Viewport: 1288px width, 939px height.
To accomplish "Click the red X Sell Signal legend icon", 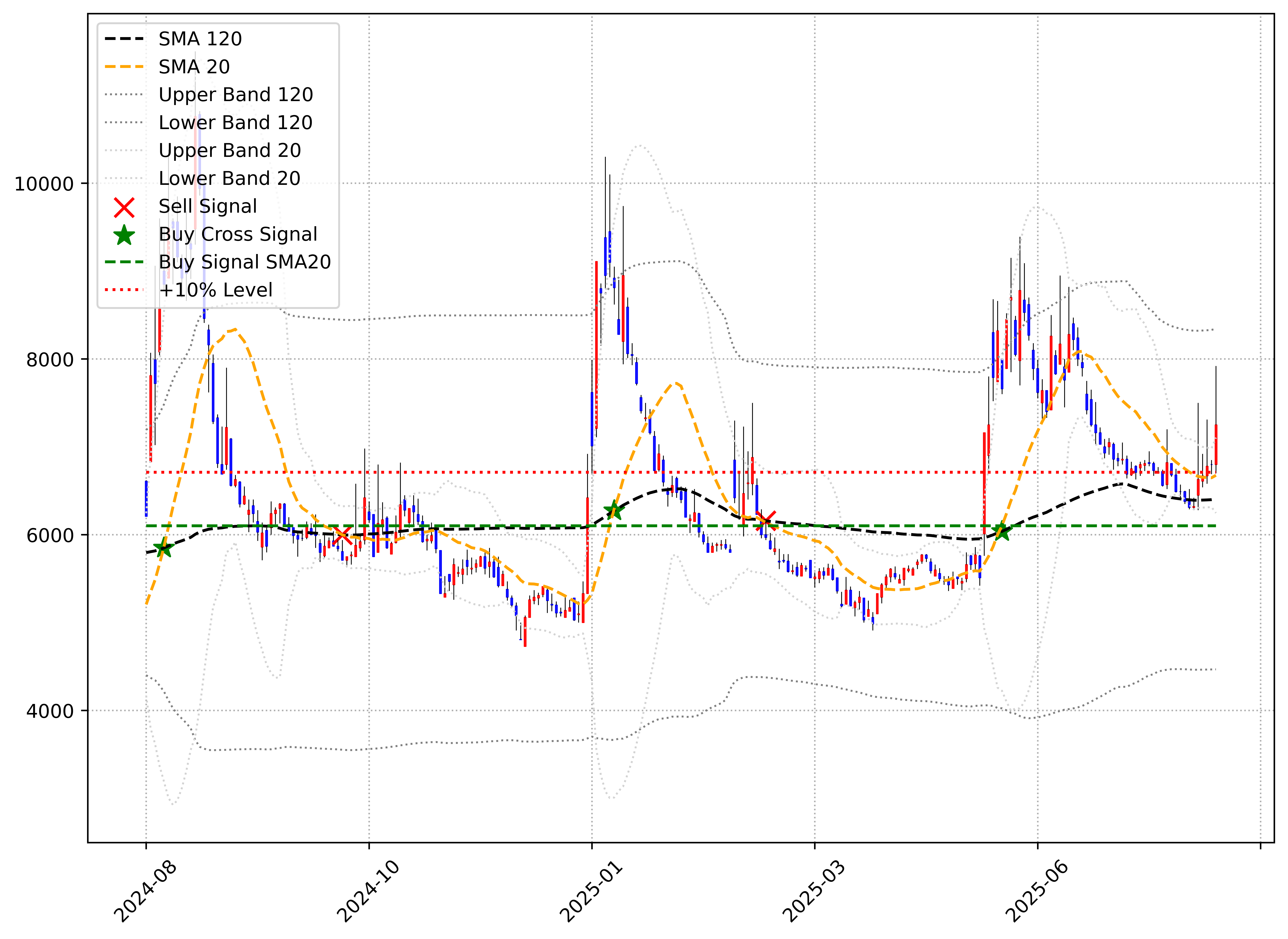I will (124, 208).
